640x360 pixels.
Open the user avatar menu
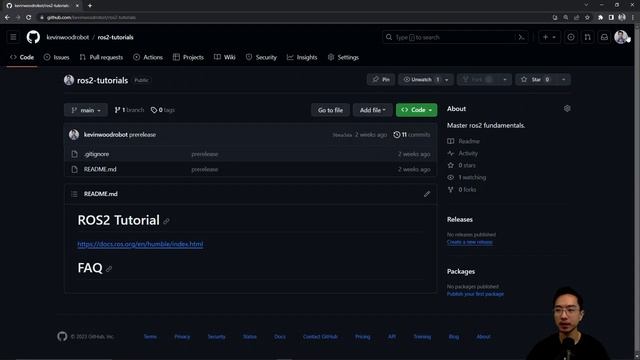621,37
